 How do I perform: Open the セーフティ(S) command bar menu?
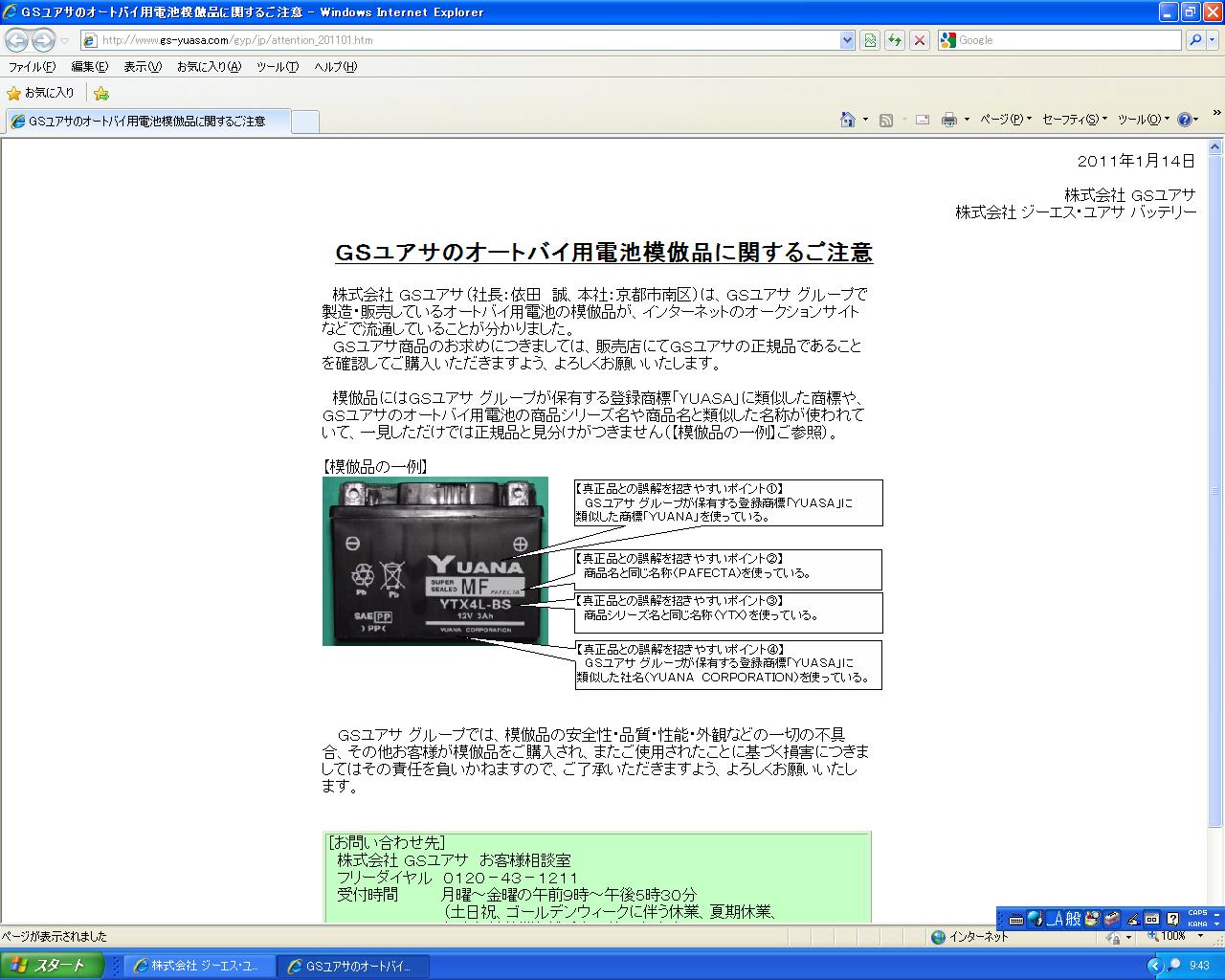(1074, 120)
